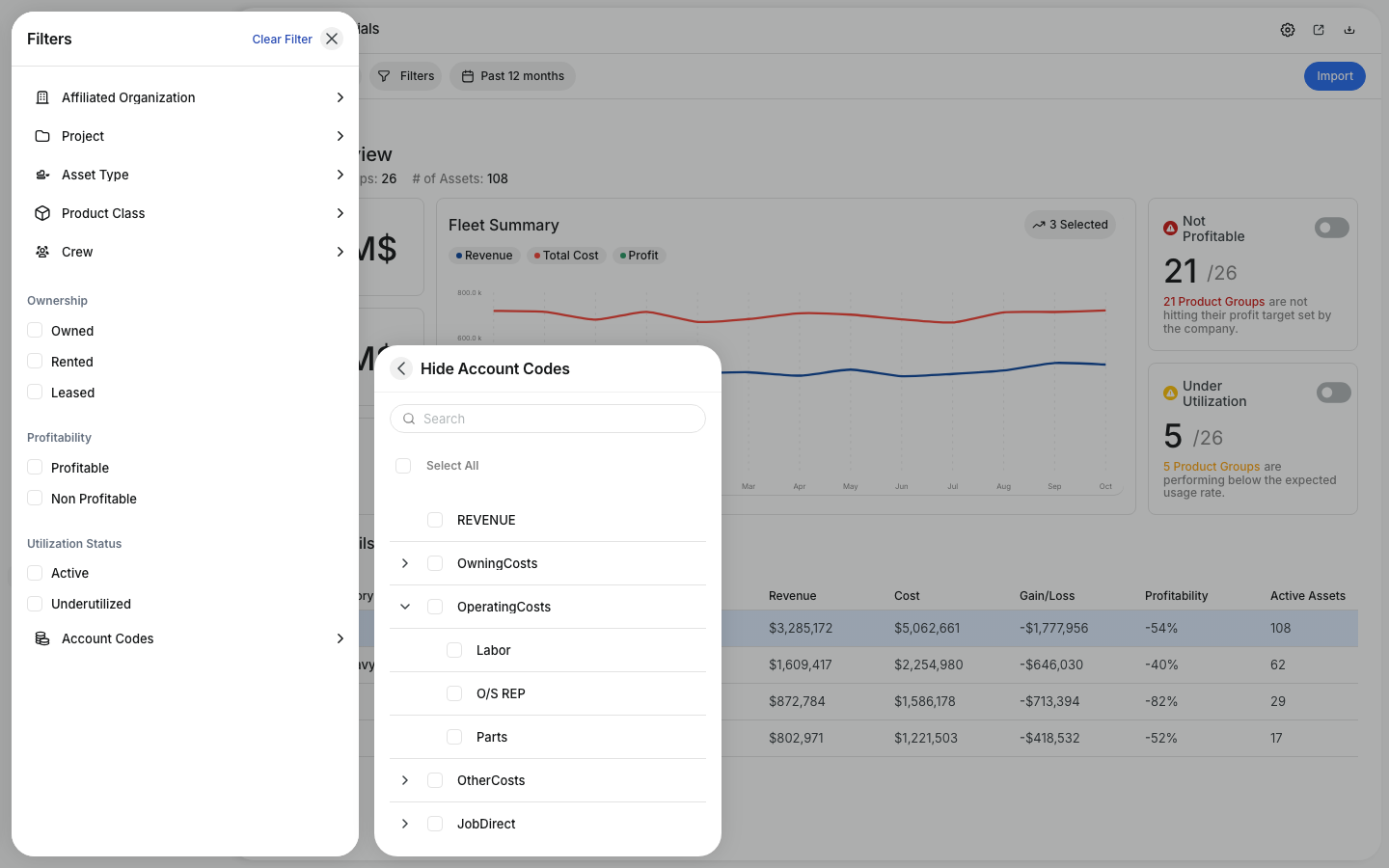Click the Gain/Loss column header

point(1047,596)
